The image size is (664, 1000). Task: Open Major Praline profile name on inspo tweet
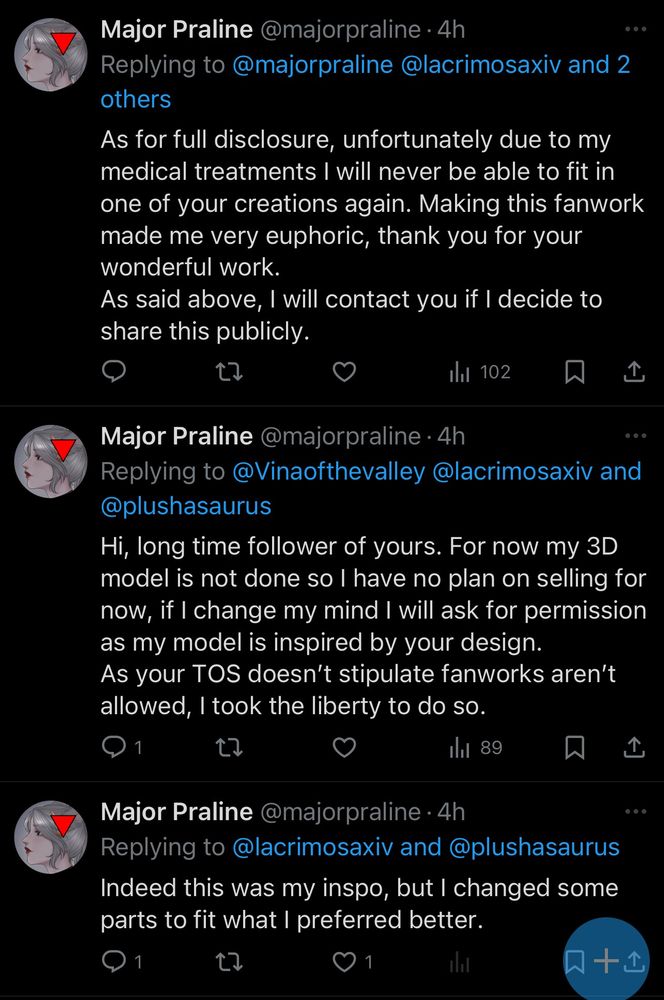click(x=177, y=812)
